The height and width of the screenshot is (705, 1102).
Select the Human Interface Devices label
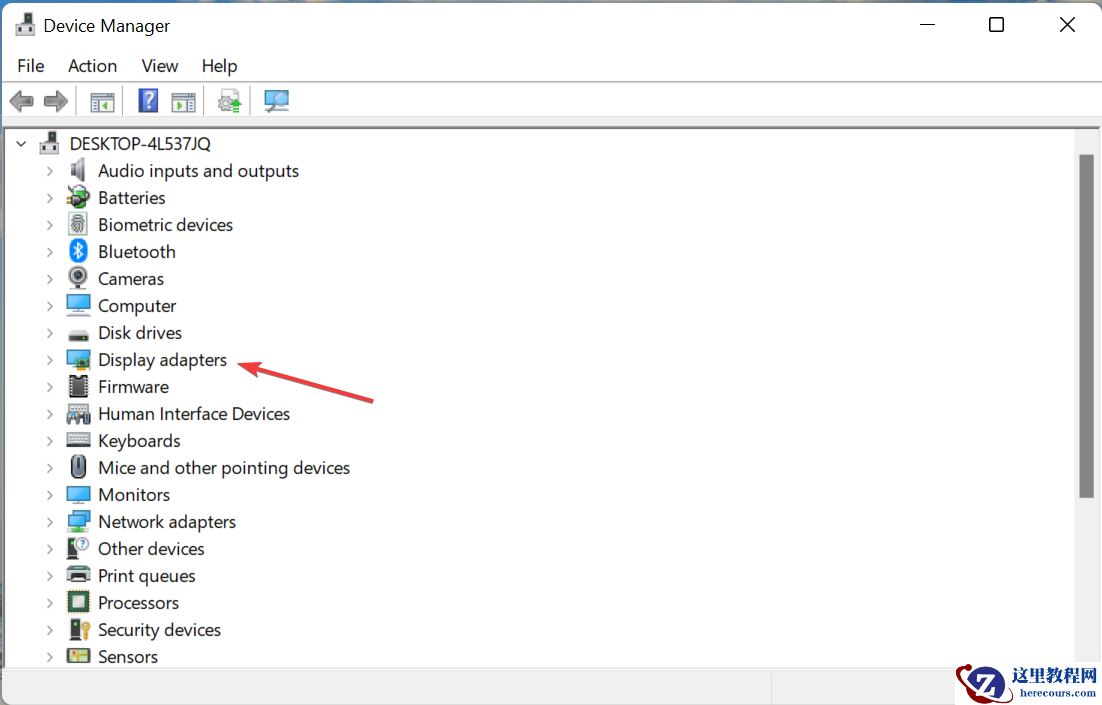tap(194, 413)
